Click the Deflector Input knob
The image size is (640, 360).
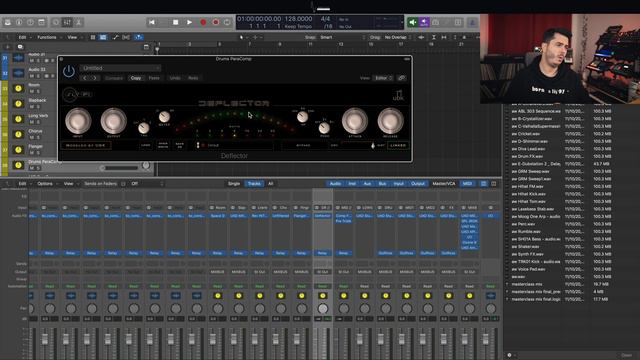[x=78, y=121]
